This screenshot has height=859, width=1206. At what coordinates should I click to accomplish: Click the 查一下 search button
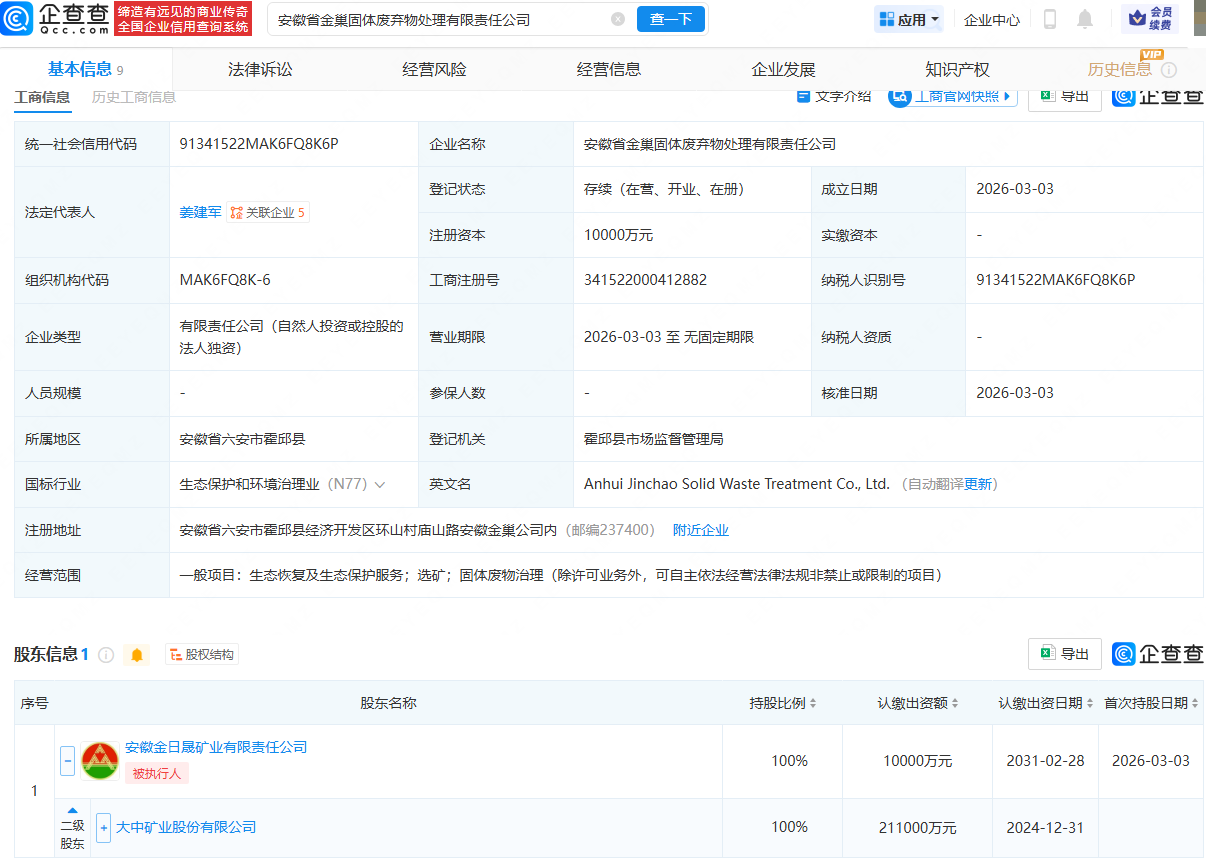[x=670, y=18]
